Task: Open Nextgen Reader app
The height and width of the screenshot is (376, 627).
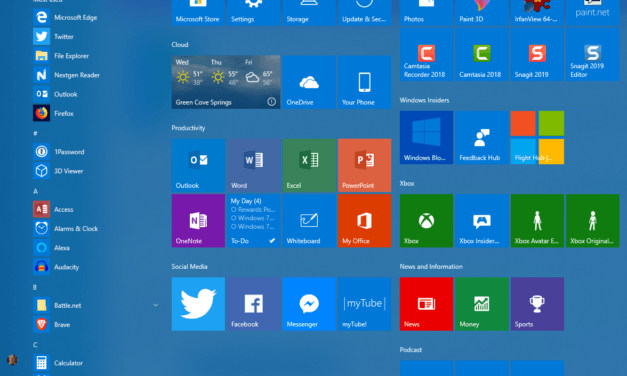Action: point(66,75)
